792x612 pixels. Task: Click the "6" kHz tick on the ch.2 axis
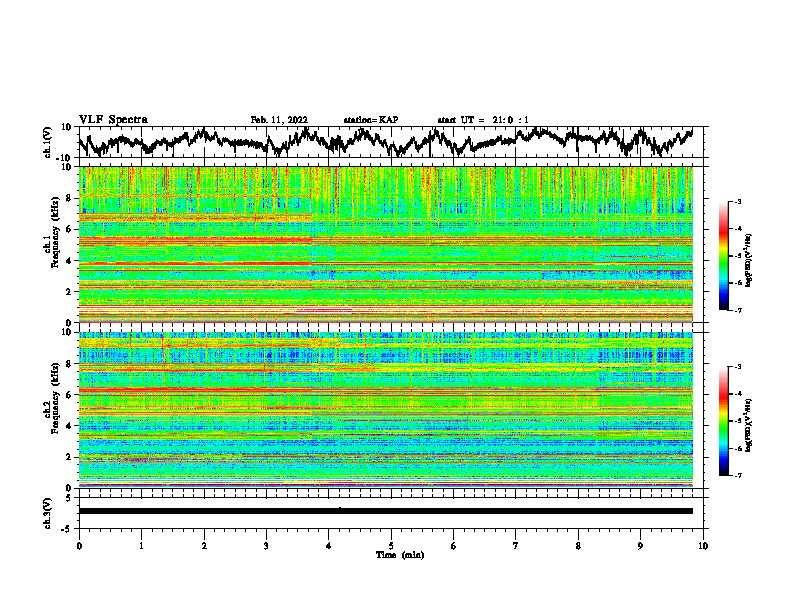point(71,395)
